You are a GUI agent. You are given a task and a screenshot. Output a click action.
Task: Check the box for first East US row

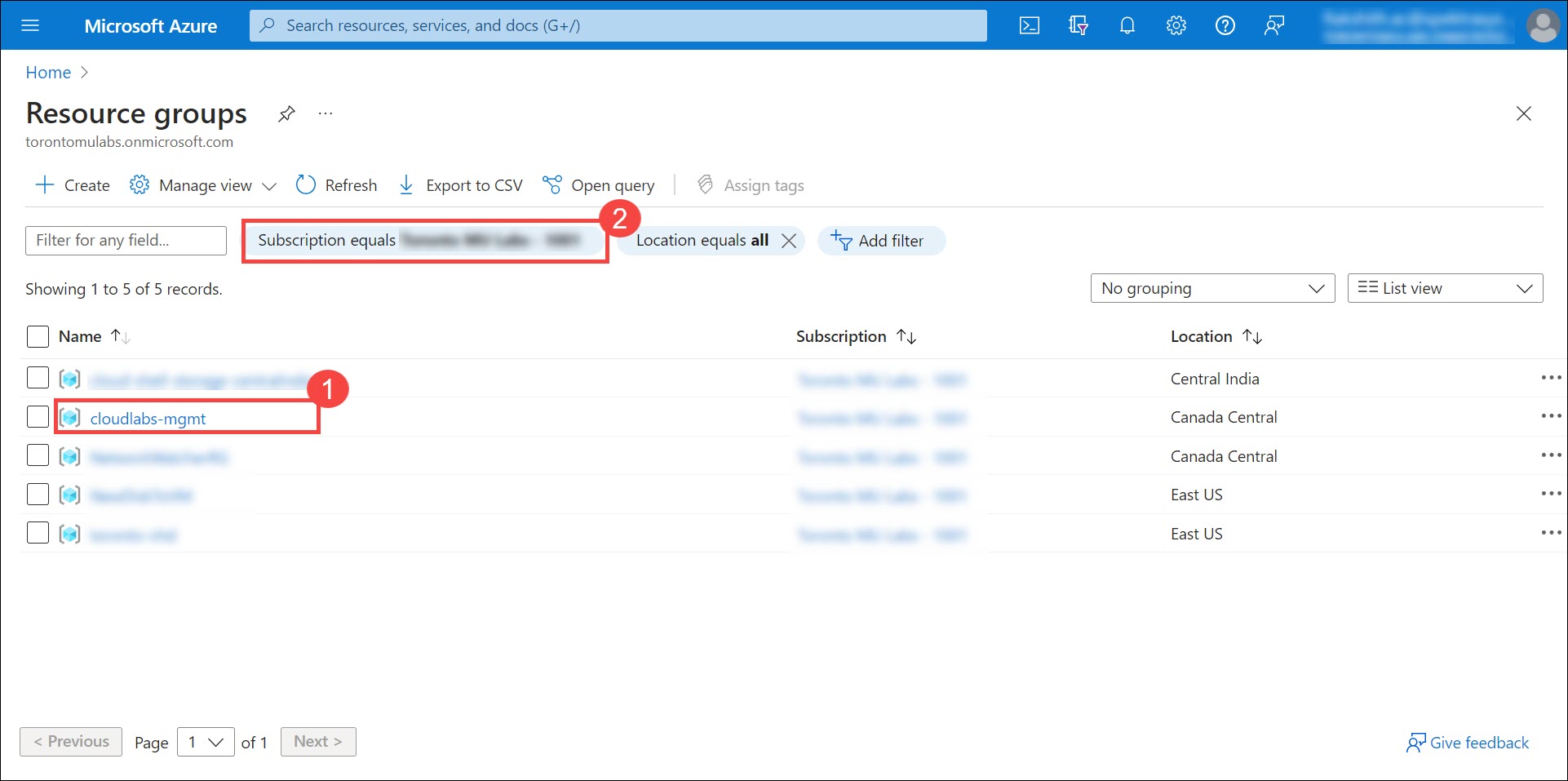tap(38, 494)
